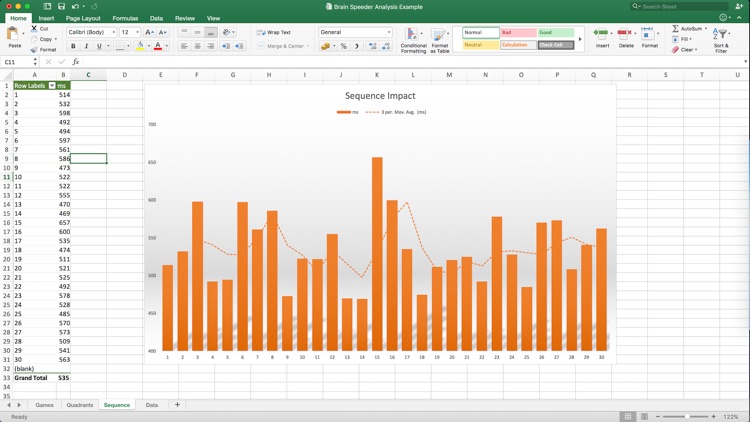This screenshot has width=750, height=422.
Task: Open Sort & Filter
Action: 721,40
